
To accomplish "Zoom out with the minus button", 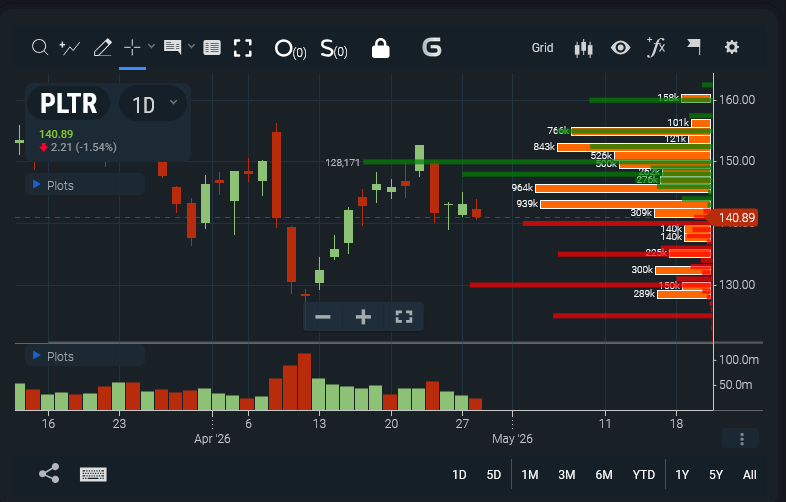I will click(323, 316).
